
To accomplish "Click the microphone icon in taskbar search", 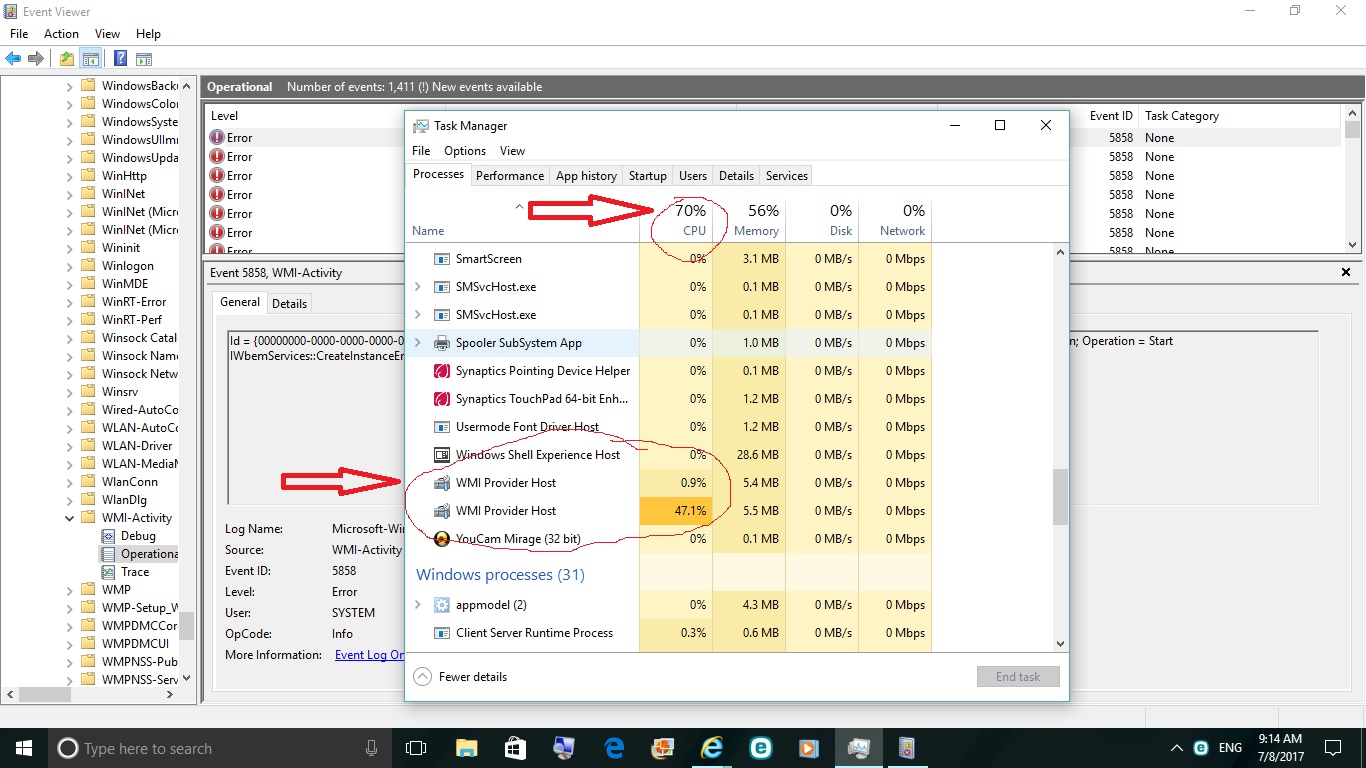I will 372,748.
